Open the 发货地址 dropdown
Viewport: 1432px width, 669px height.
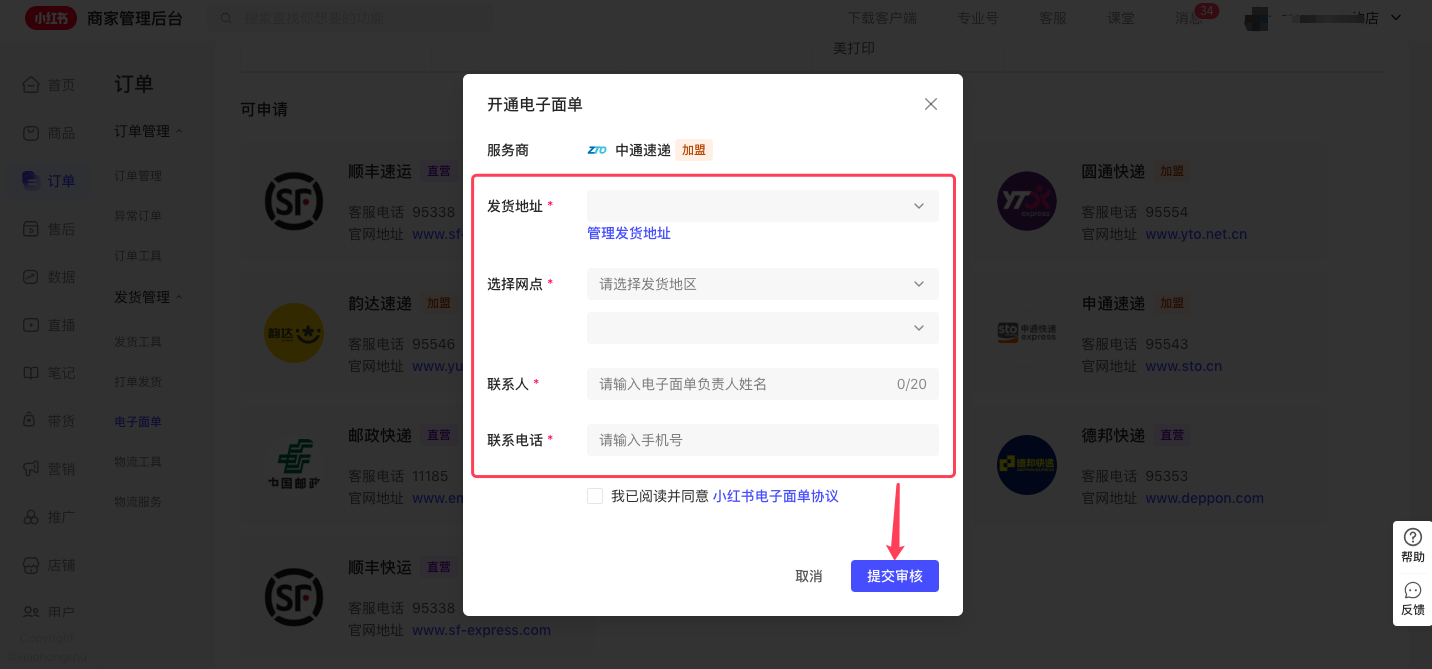[762, 206]
